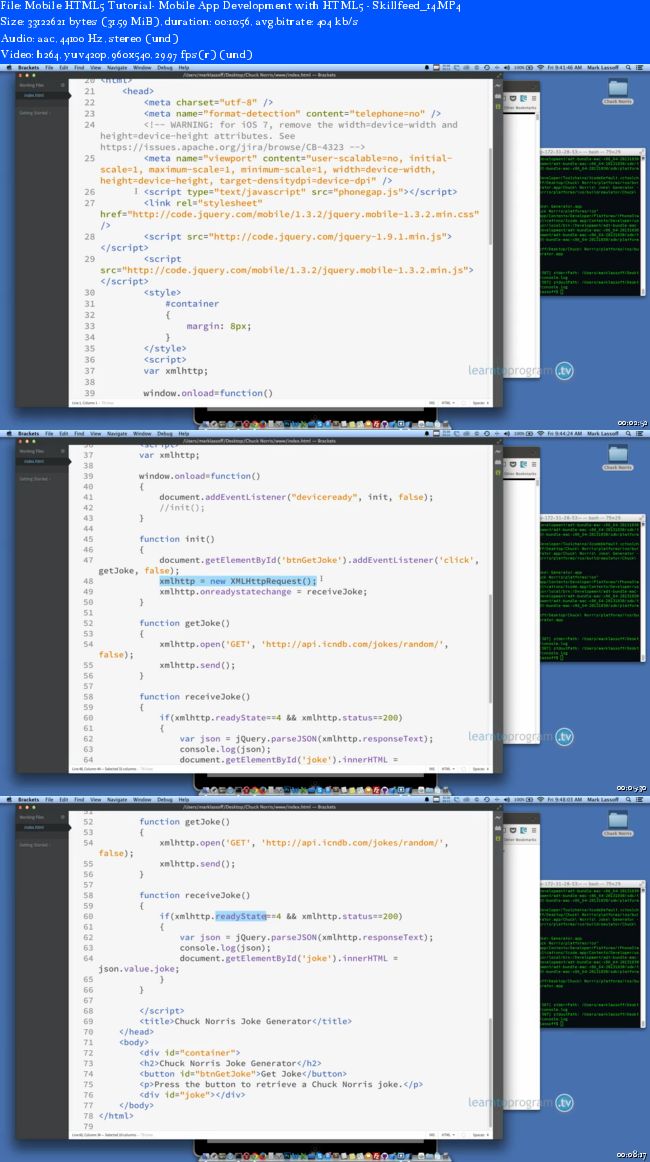
Task: Click highlighted 'xmlhttp = new XMLHttpRequest();' text
Action: tap(238, 581)
